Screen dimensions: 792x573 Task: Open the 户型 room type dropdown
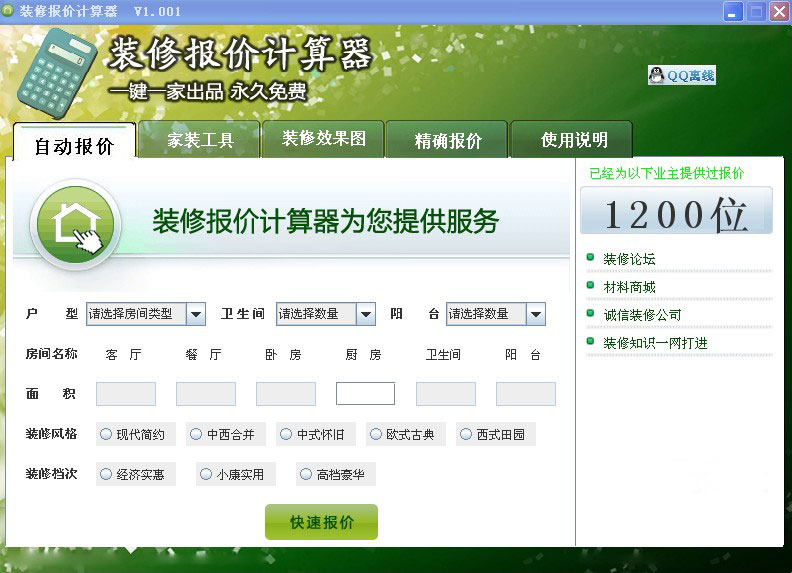coord(196,314)
